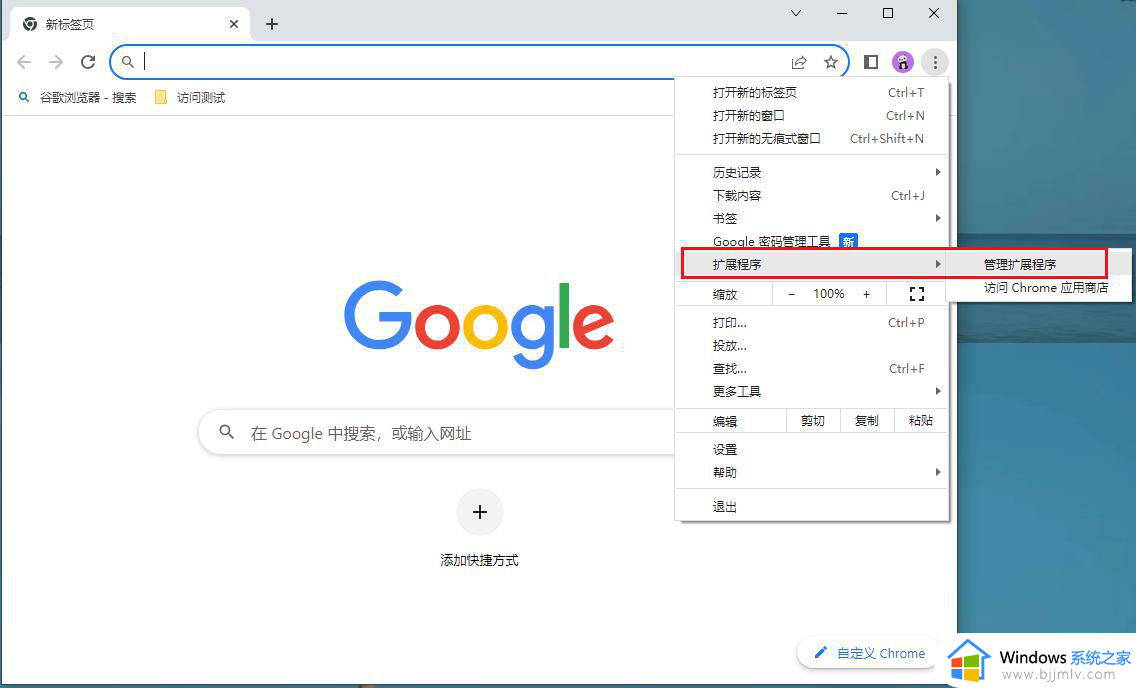The height and width of the screenshot is (688, 1136).
Task: Click the profile avatar icon
Action: (x=903, y=62)
